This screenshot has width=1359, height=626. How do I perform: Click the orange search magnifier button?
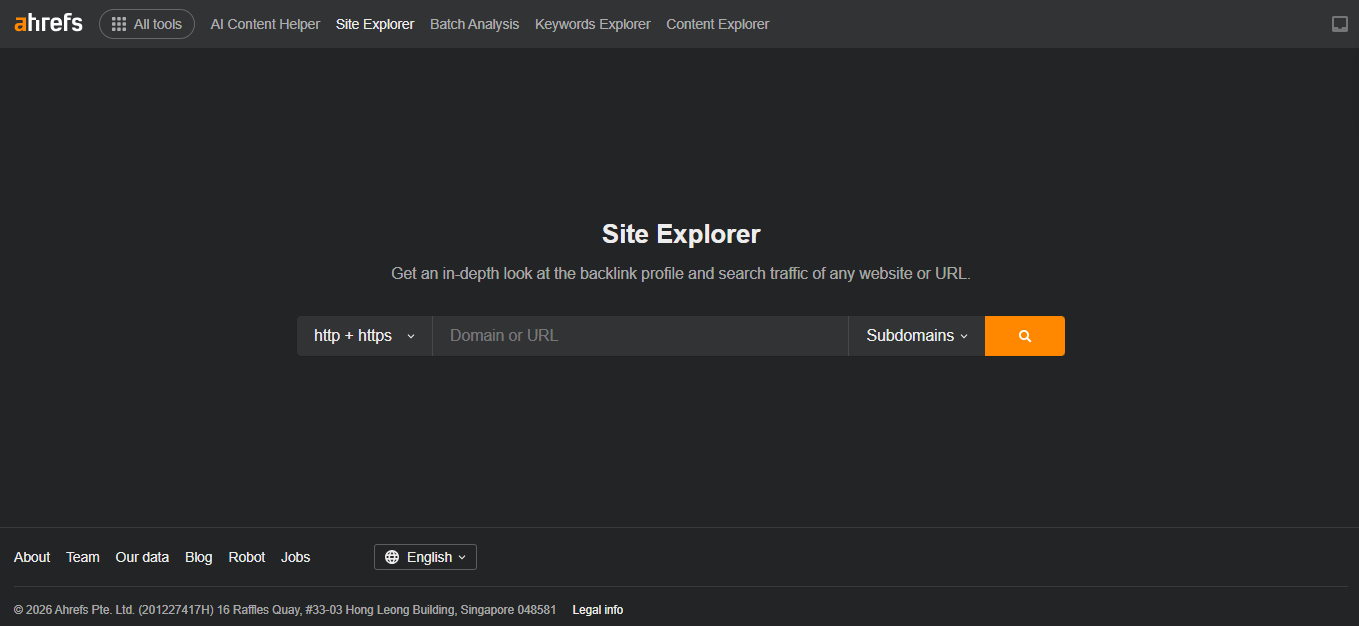[x=1025, y=336]
